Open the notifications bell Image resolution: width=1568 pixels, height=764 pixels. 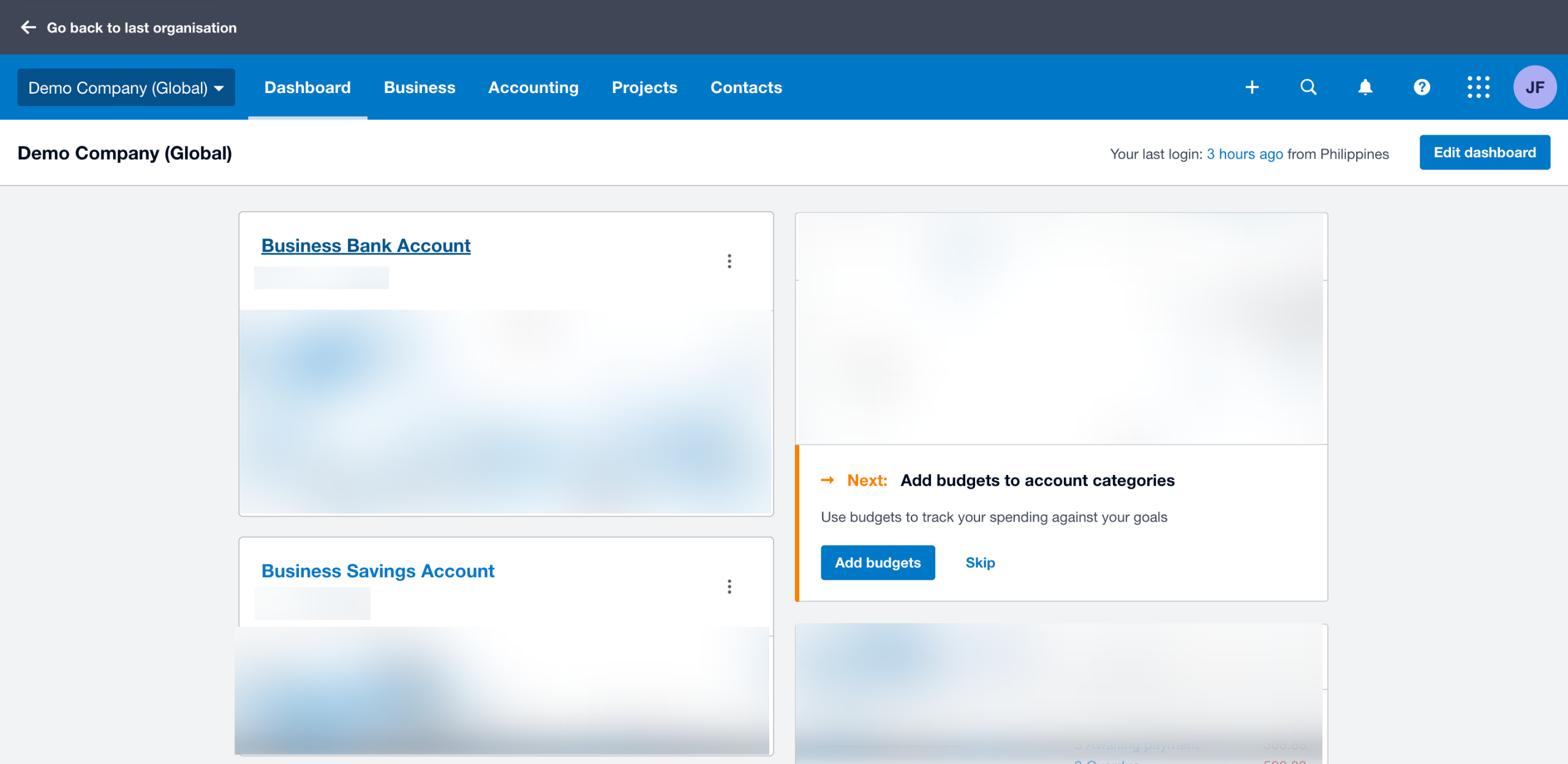1365,87
